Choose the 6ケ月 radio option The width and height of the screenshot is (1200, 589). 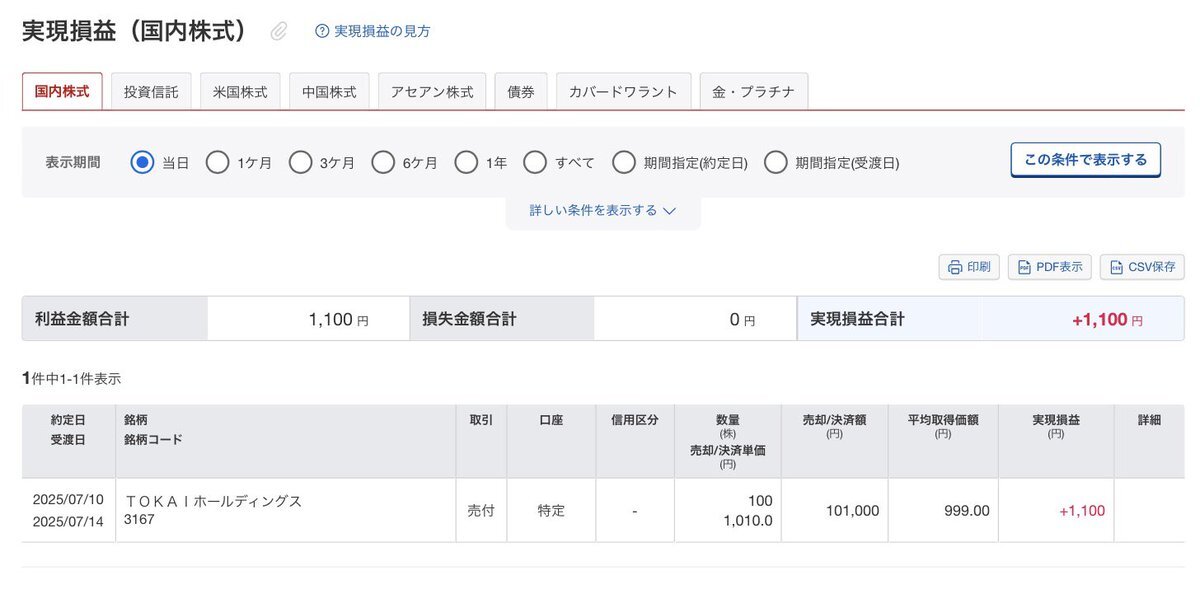(x=383, y=162)
